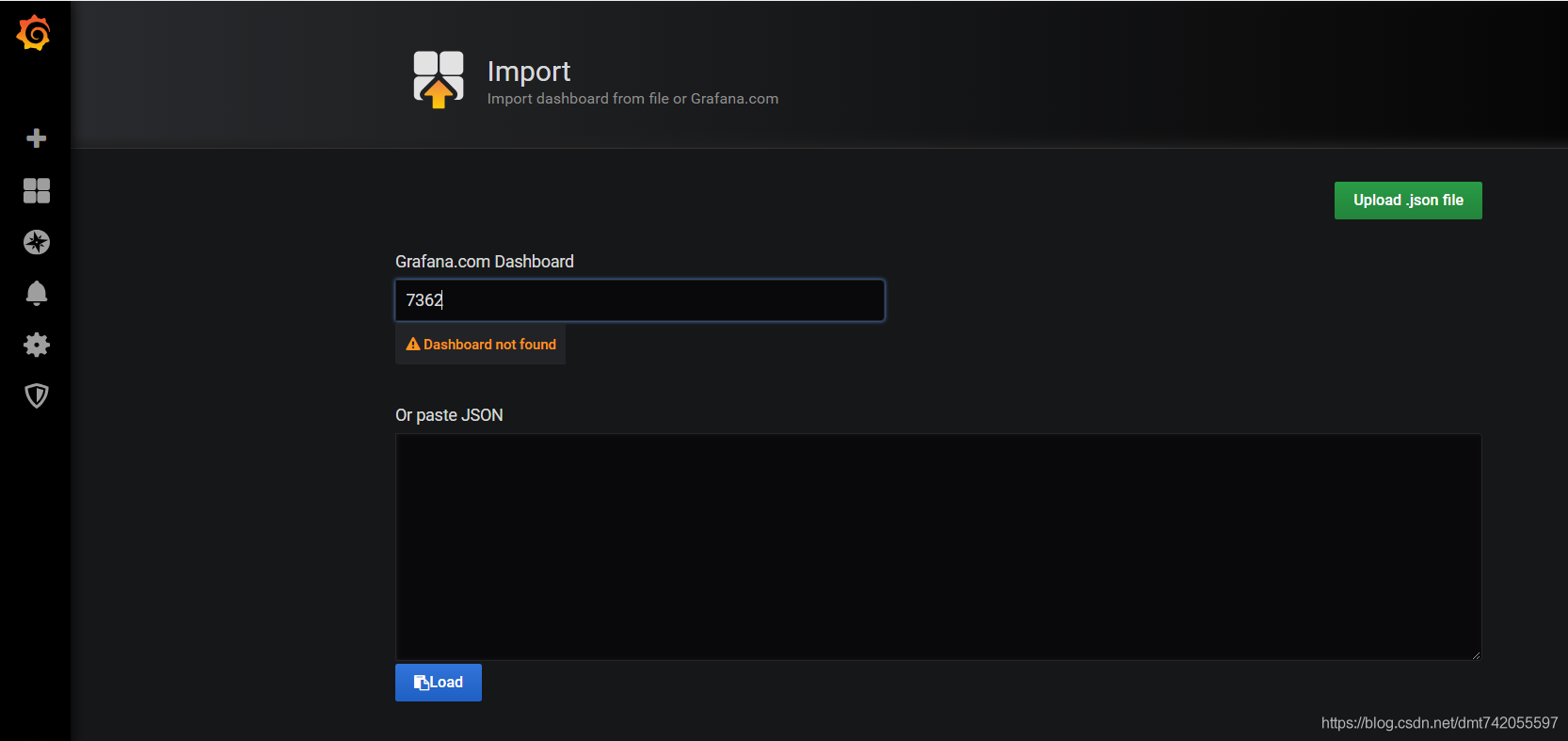This screenshot has height=741, width=1568.
Task: Open the Explore compass icon
Action: tap(37, 242)
